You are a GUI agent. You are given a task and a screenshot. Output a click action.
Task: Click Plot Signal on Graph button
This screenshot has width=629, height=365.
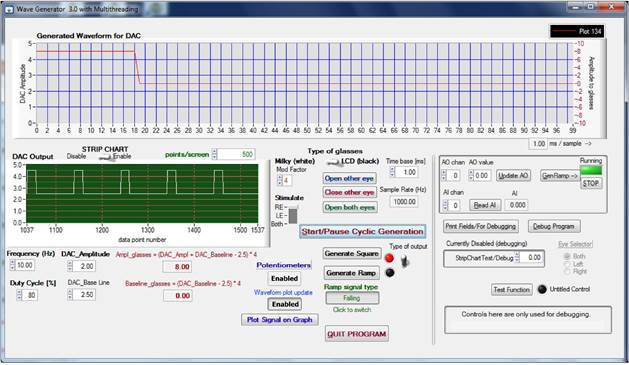[x=280, y=320]
